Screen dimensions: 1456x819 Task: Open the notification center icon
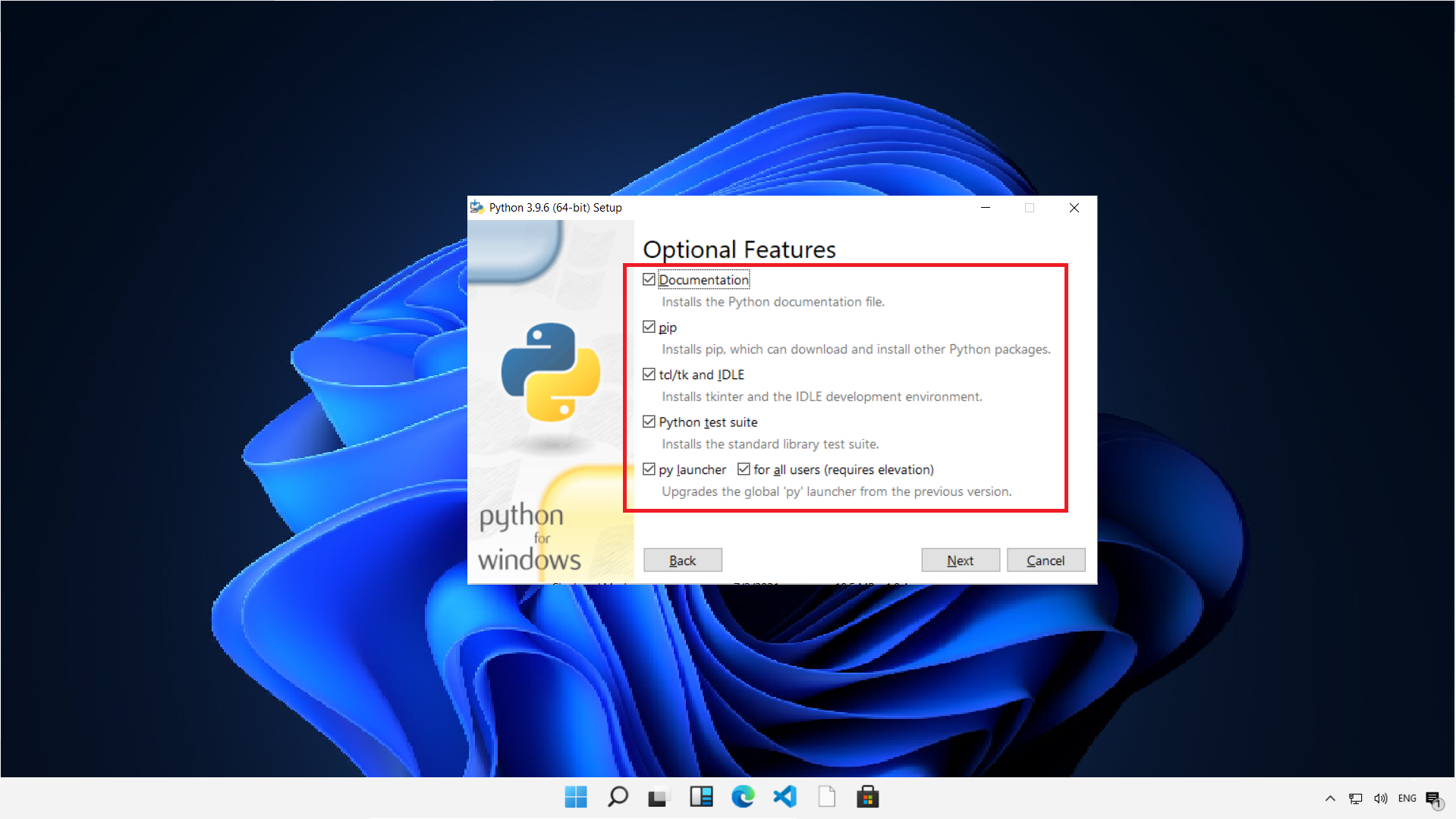[1434, 799]
